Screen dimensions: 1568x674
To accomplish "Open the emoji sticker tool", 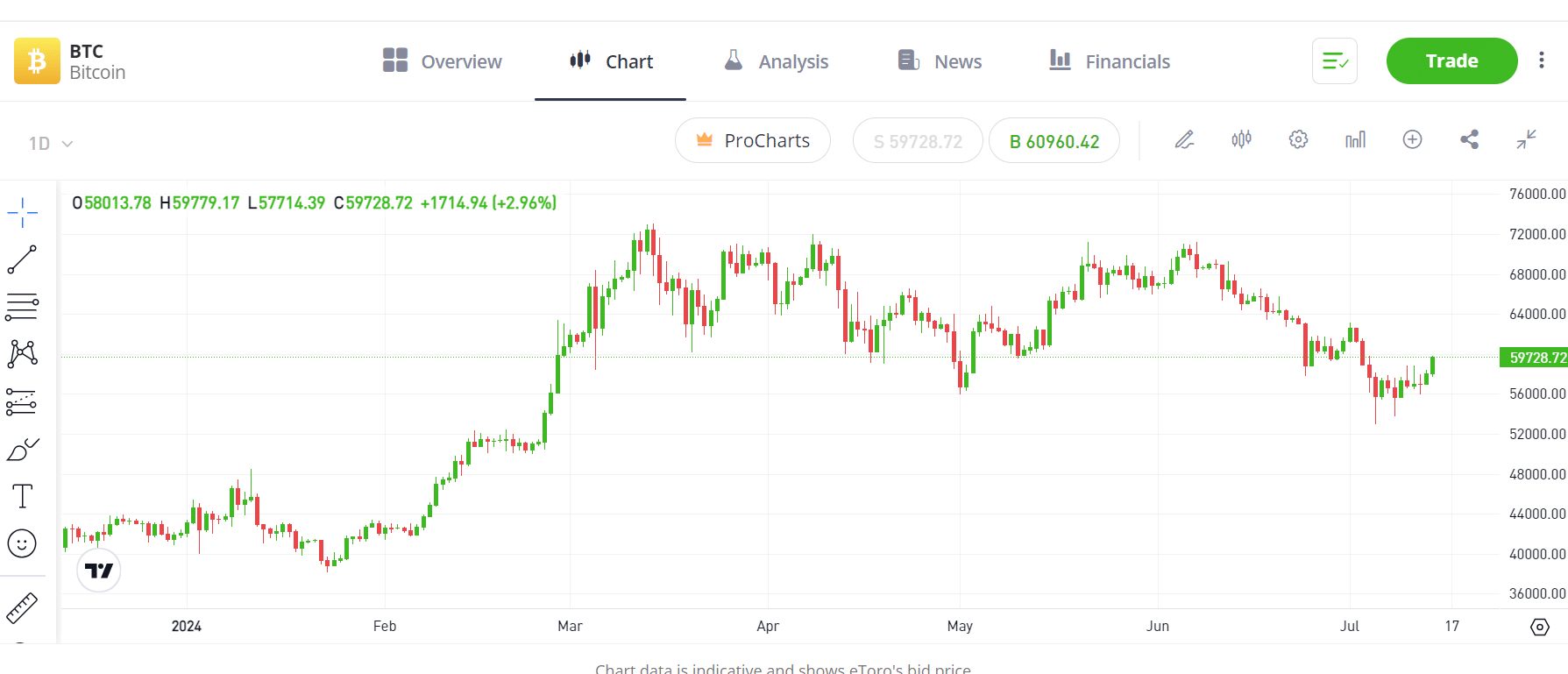I will coord(23,543).
